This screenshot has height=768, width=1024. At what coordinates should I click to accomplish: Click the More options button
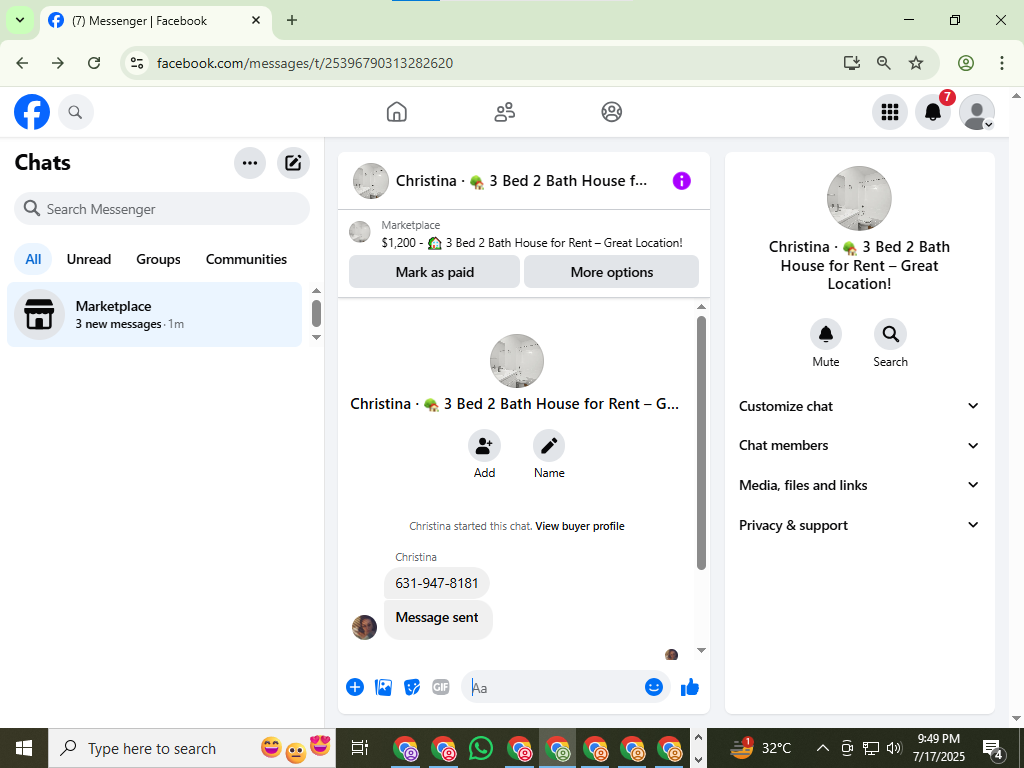pos(611,272)
